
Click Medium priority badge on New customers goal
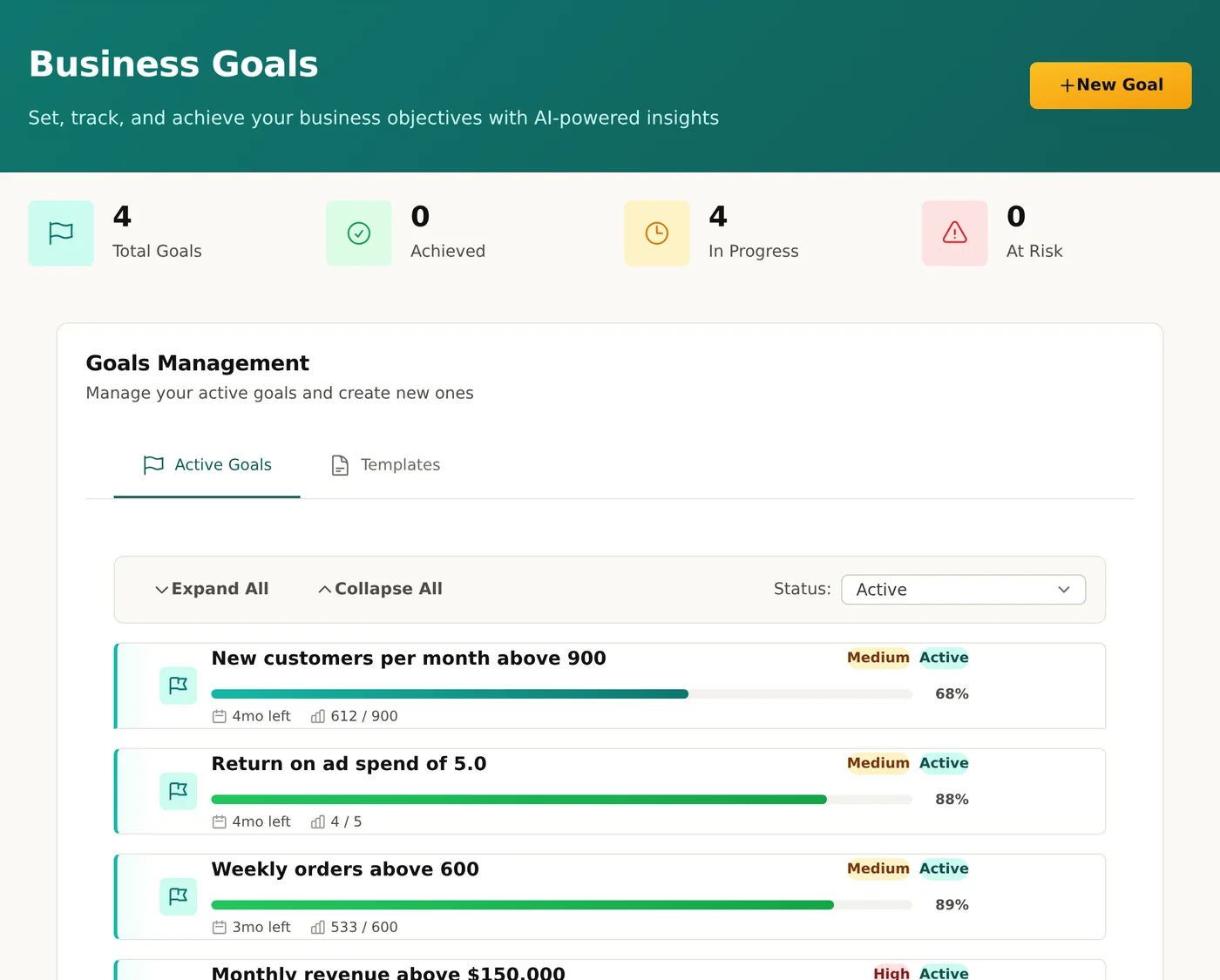pos(878,658)
